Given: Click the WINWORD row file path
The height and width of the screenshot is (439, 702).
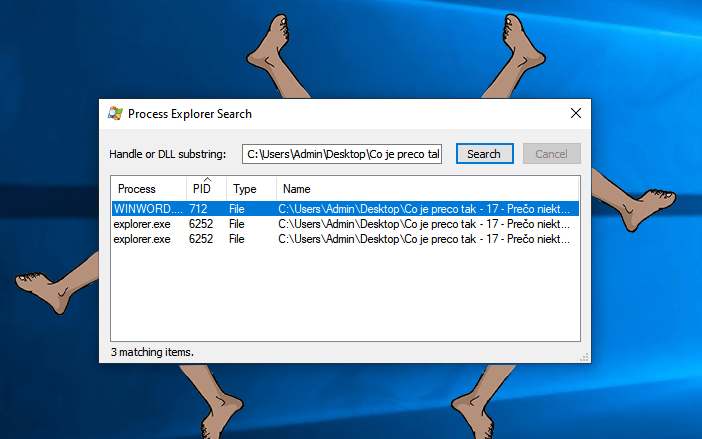Looking at the screenshot, I should (424, 209).
